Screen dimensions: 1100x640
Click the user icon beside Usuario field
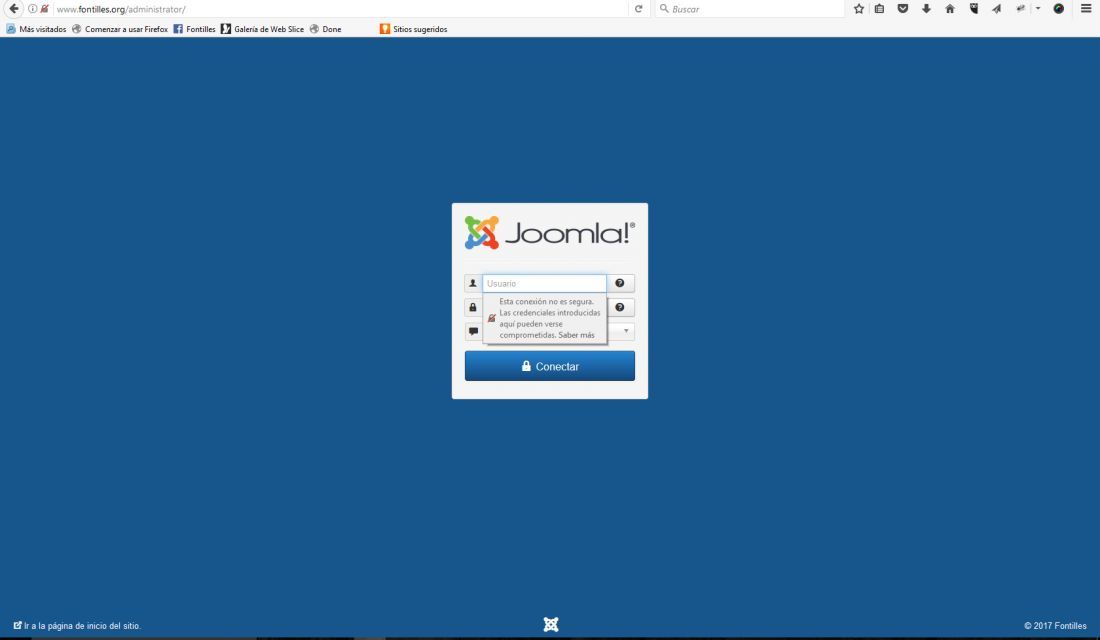pyautogui.click(x=473, y=284)
